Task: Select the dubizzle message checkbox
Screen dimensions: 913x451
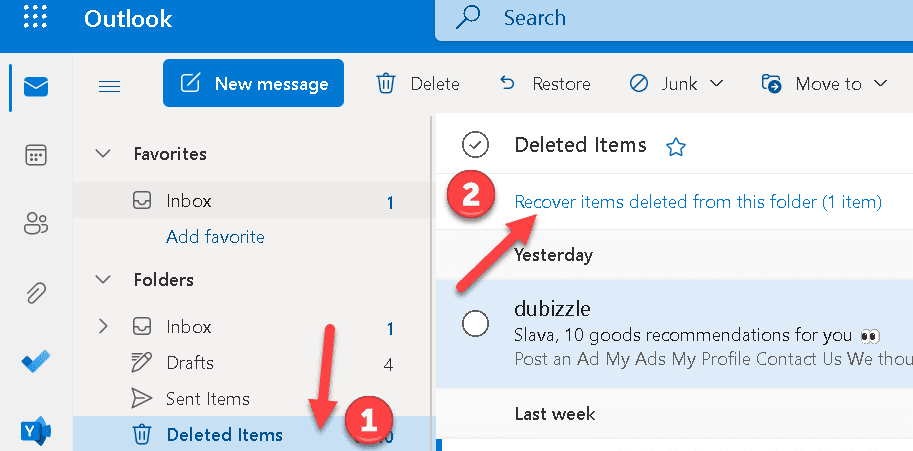Action: click(x=476, y=324)
